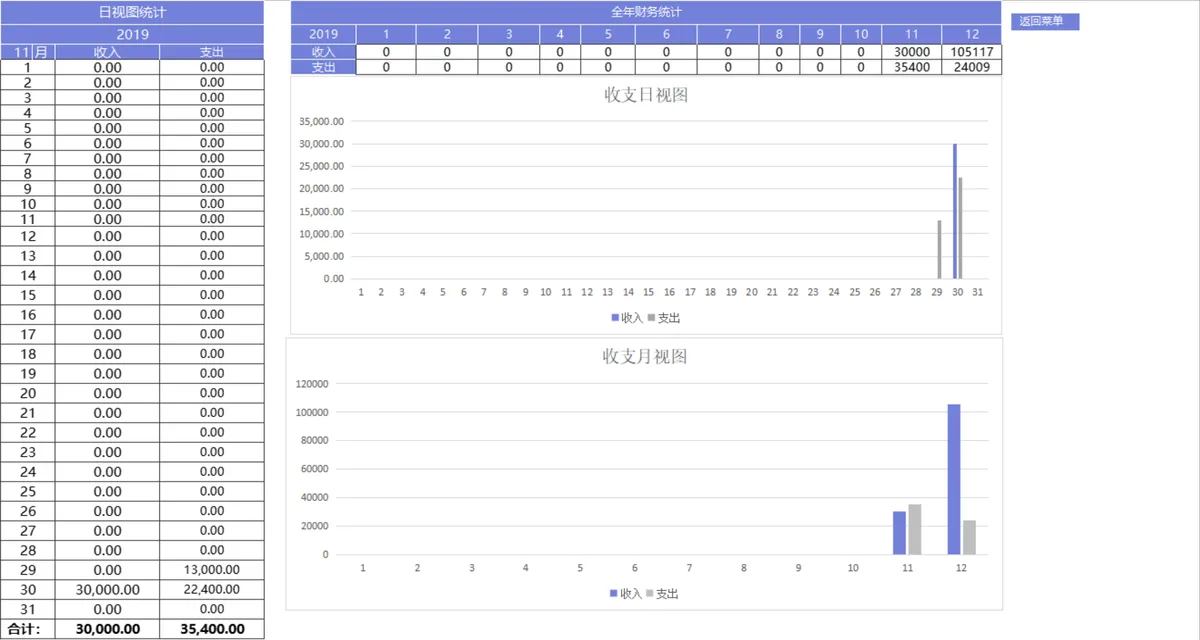1200x640 pixels.
Task: Click month 6 header in annual table
Action: 666,35
